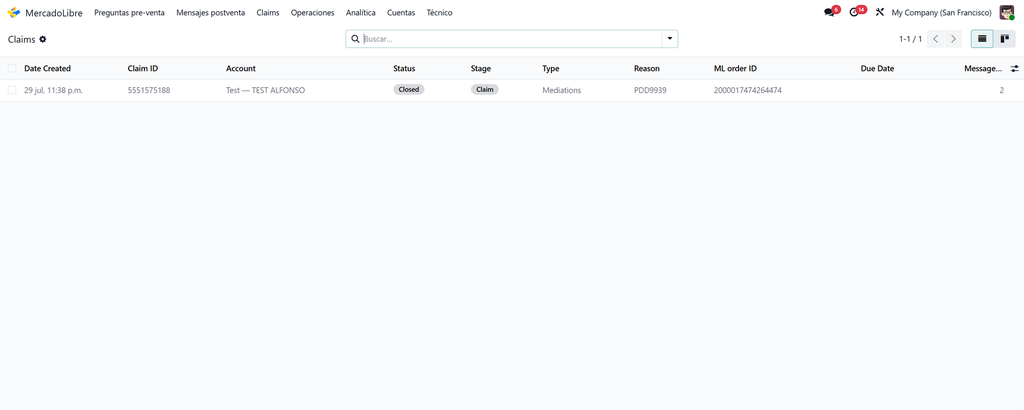Sort by the Messages column header

tap(983, 69)
